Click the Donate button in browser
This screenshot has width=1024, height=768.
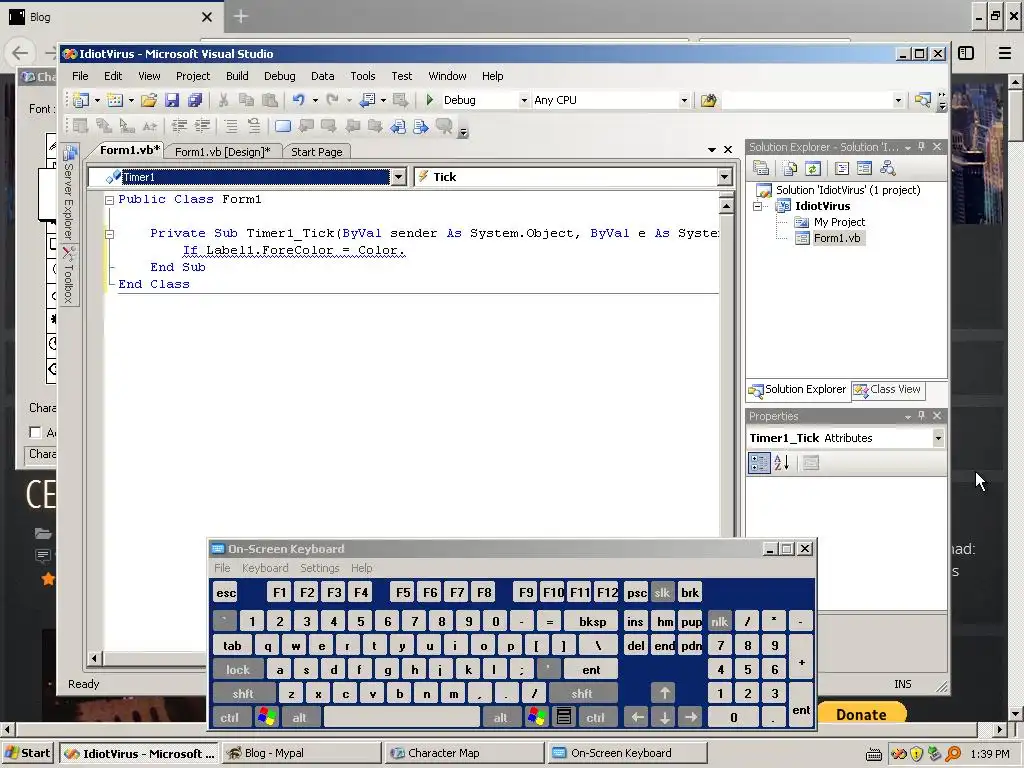pos(861,714)
